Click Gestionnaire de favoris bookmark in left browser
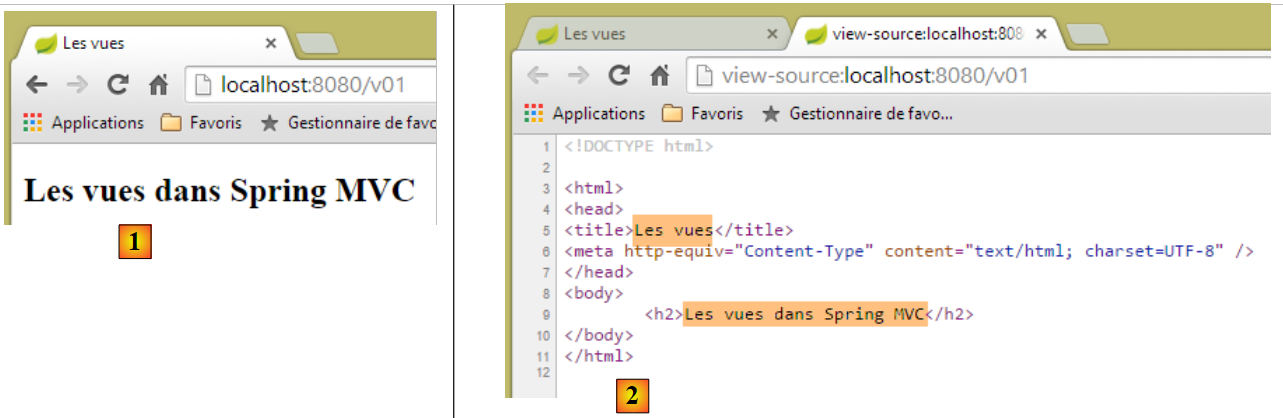The height and width of the screenshot is (418, 1283). point(350,123)
